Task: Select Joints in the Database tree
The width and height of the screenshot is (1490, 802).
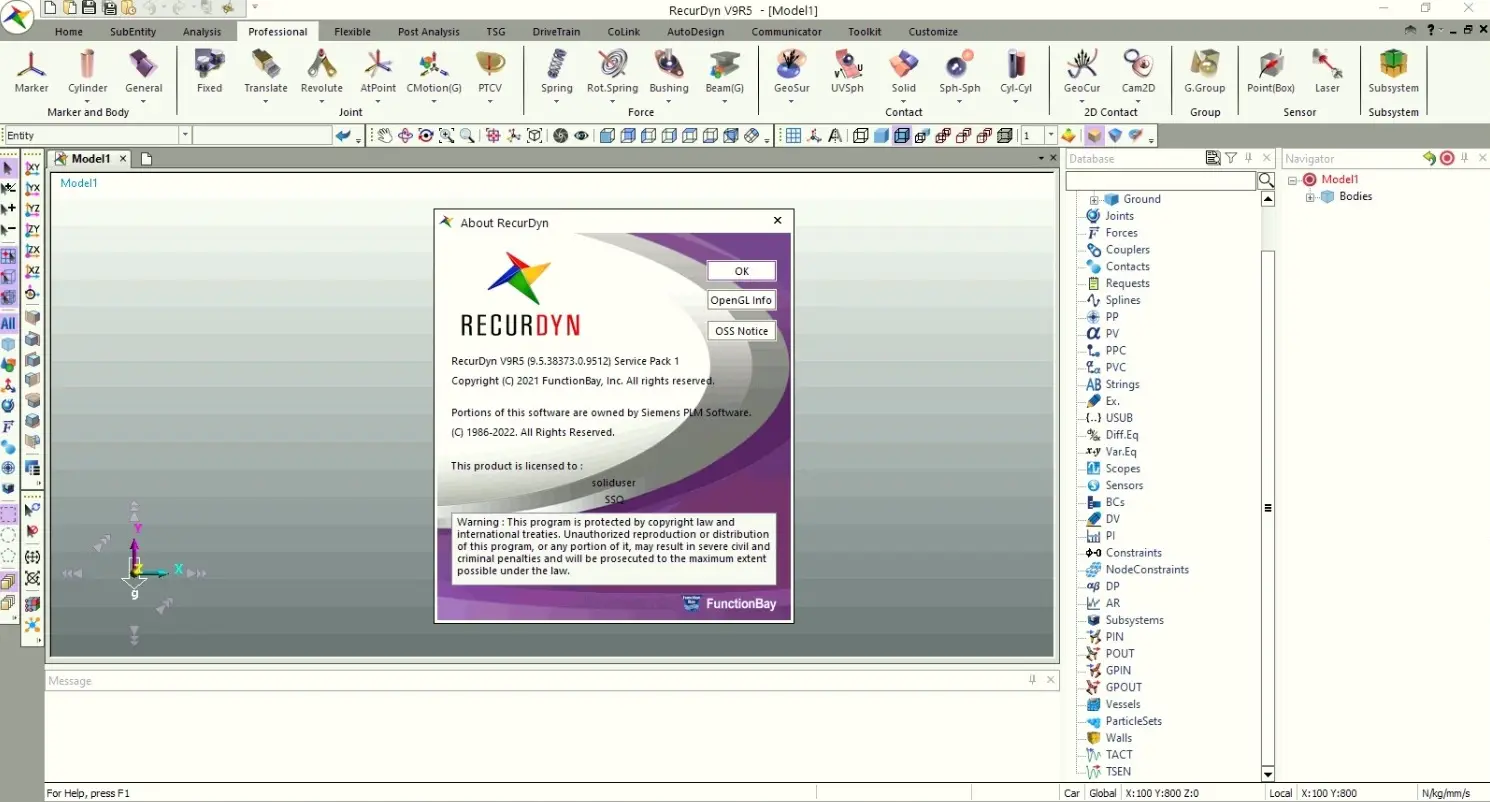Action: tap(1119, 216)
